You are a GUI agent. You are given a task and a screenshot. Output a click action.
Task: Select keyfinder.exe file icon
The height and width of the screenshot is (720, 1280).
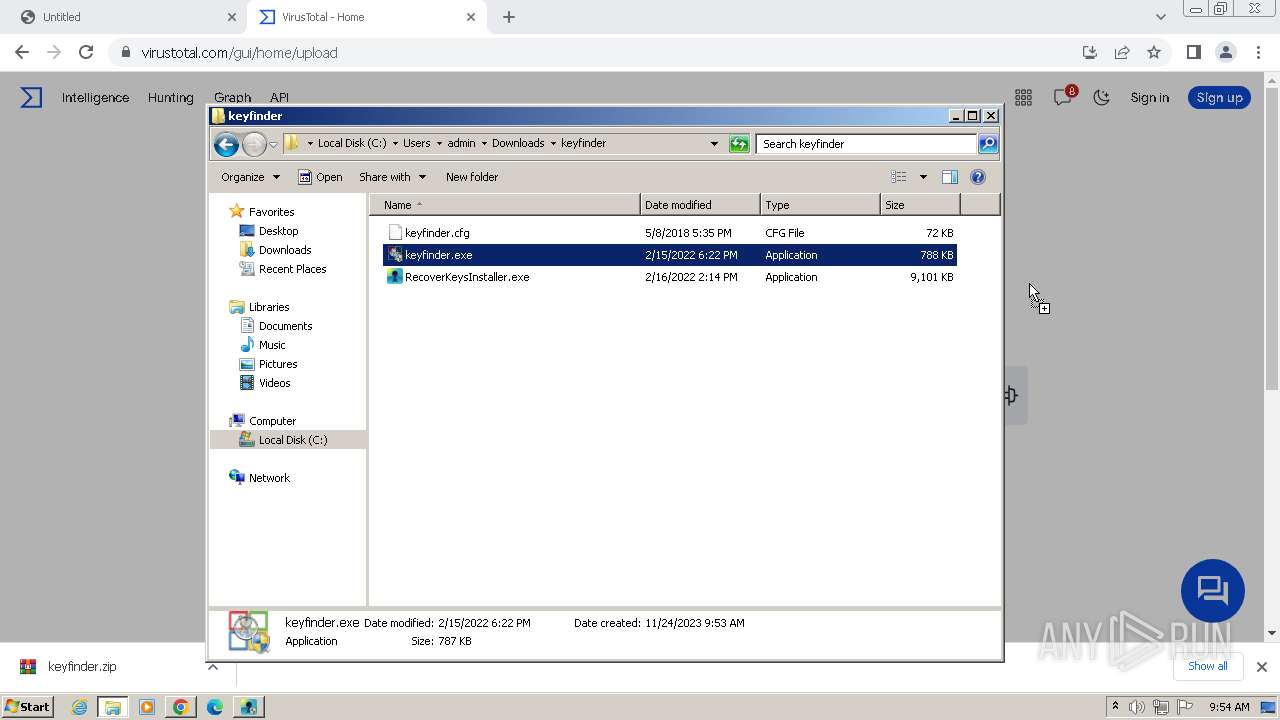click(395, 255)
